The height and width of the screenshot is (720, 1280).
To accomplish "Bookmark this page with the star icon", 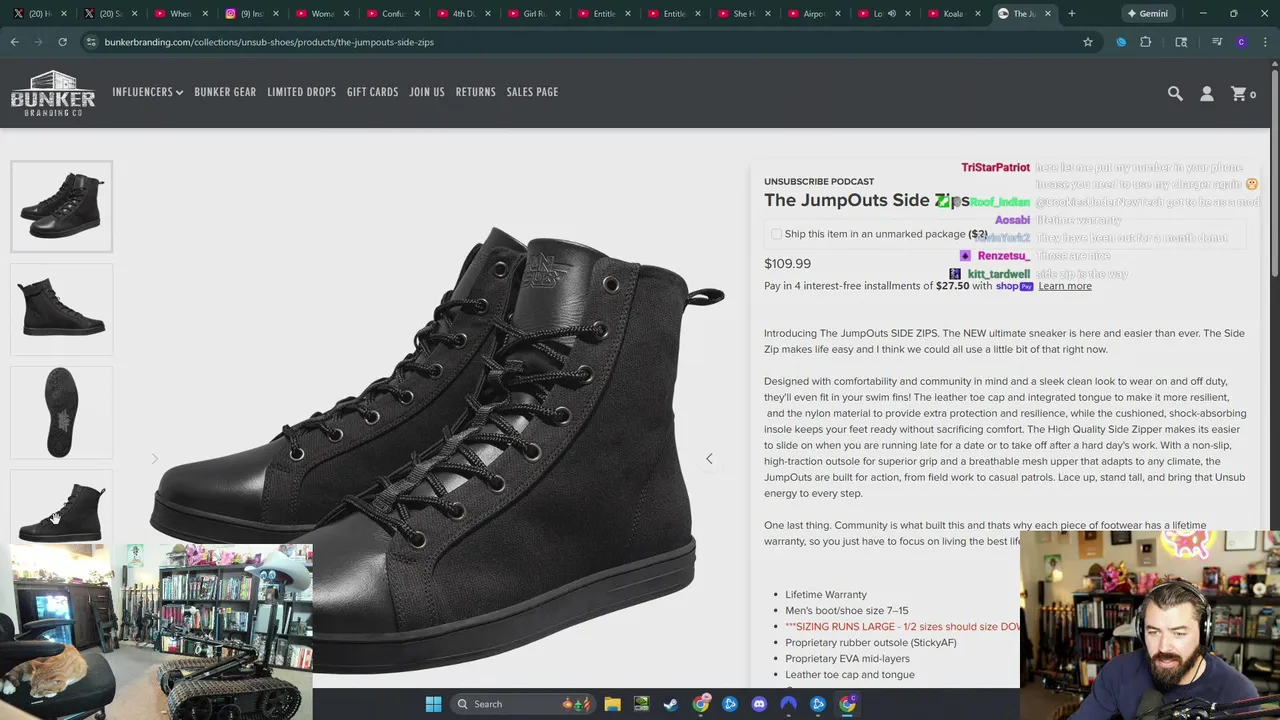I will 1088,42.
